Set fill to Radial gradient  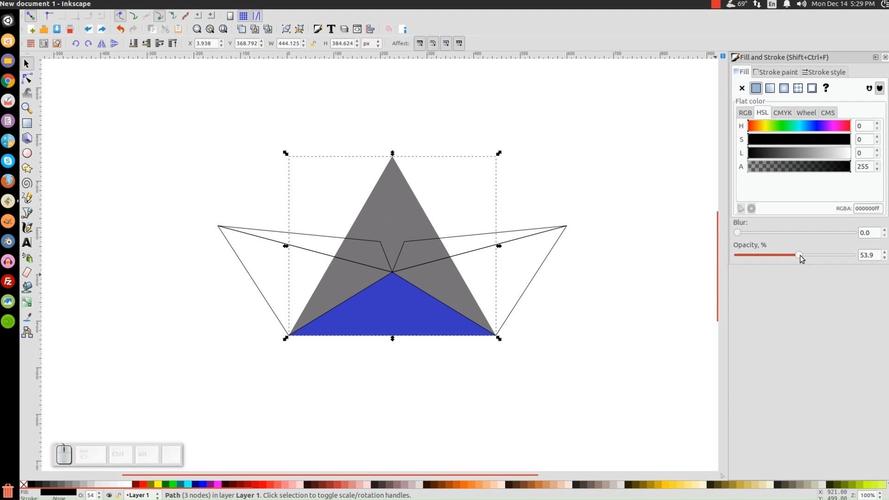[x=784, y=88]
